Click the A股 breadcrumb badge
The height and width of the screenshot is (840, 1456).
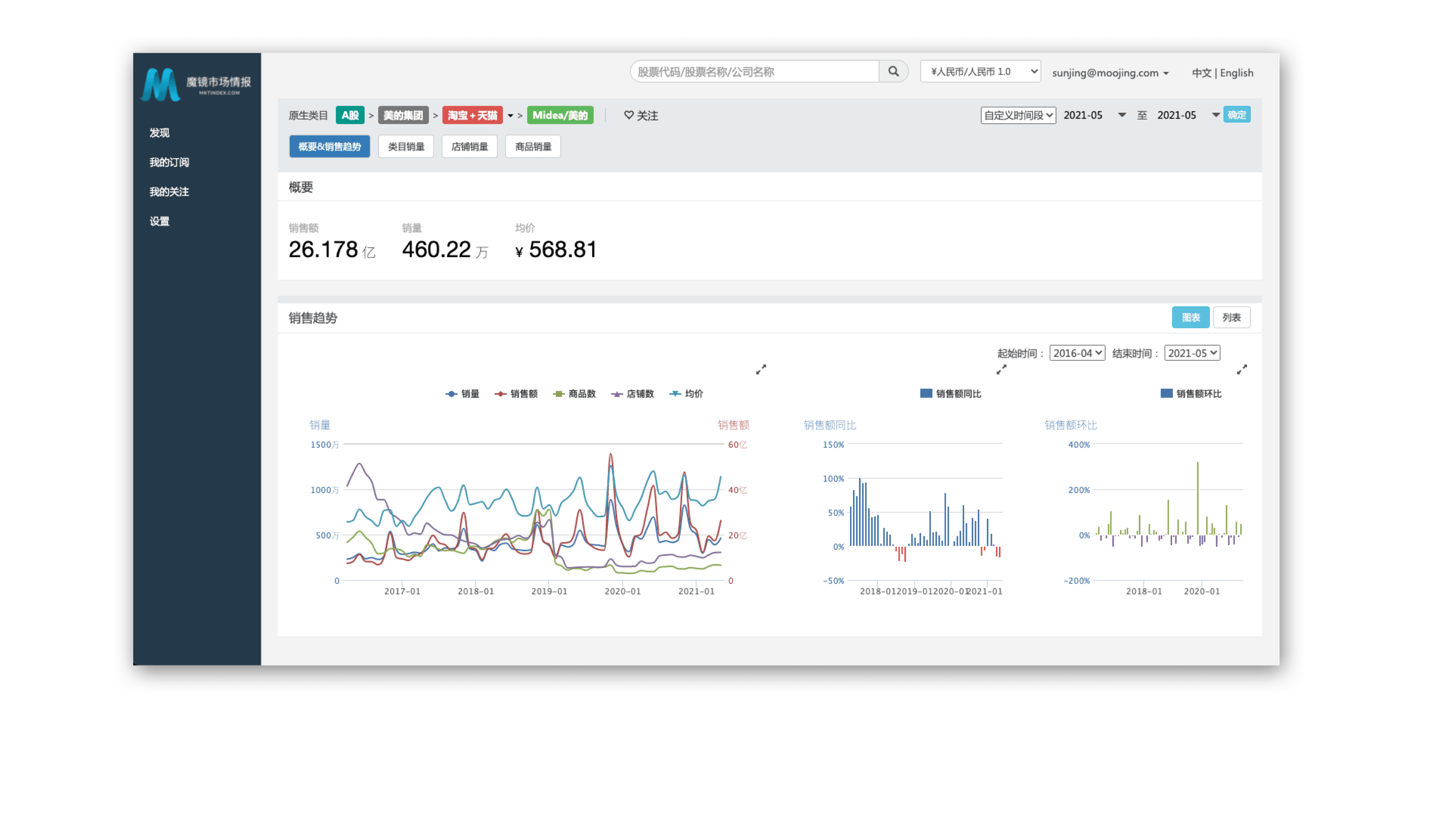click(350, 115)
